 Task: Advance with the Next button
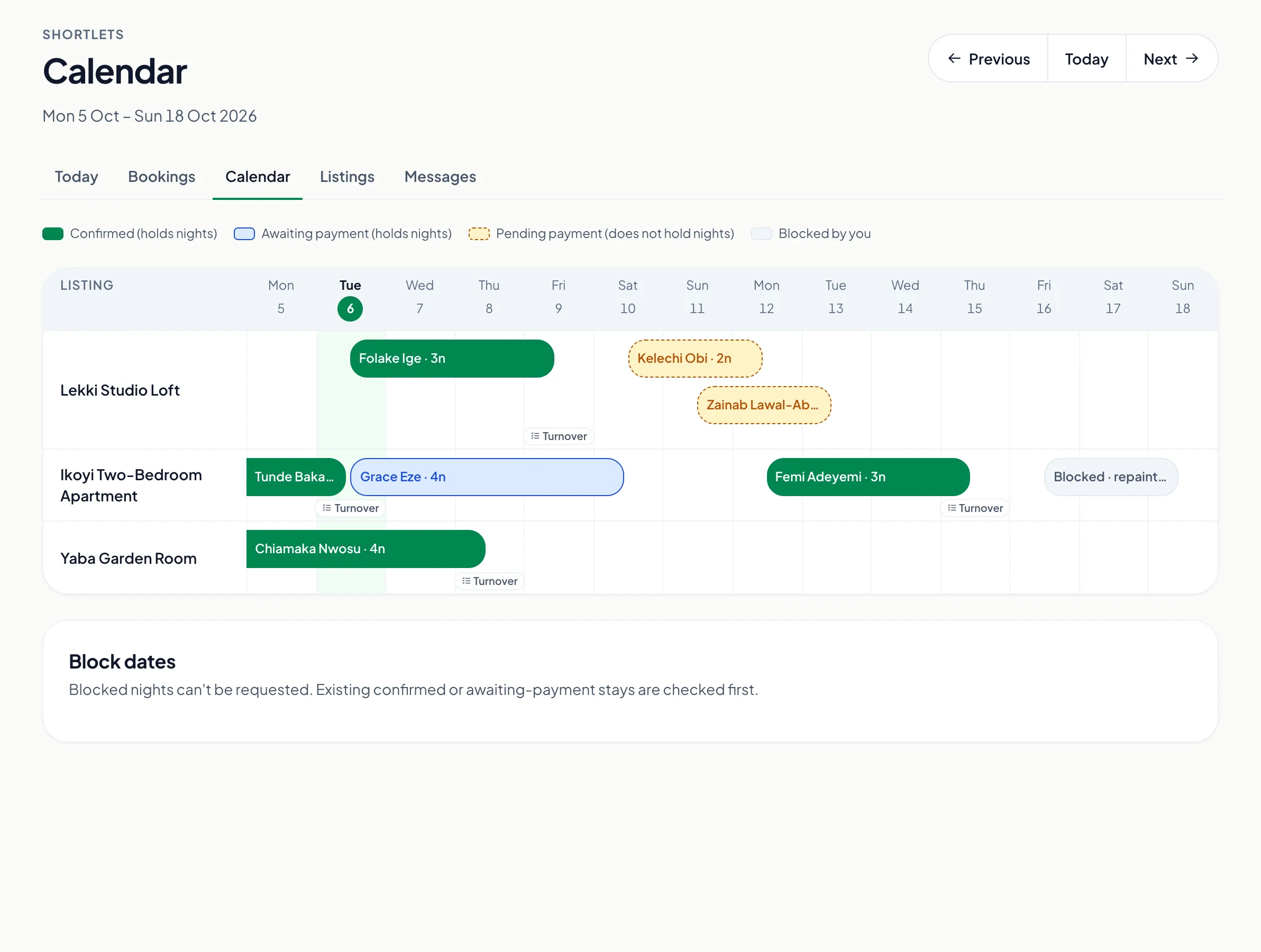[x=1172, y=59]
